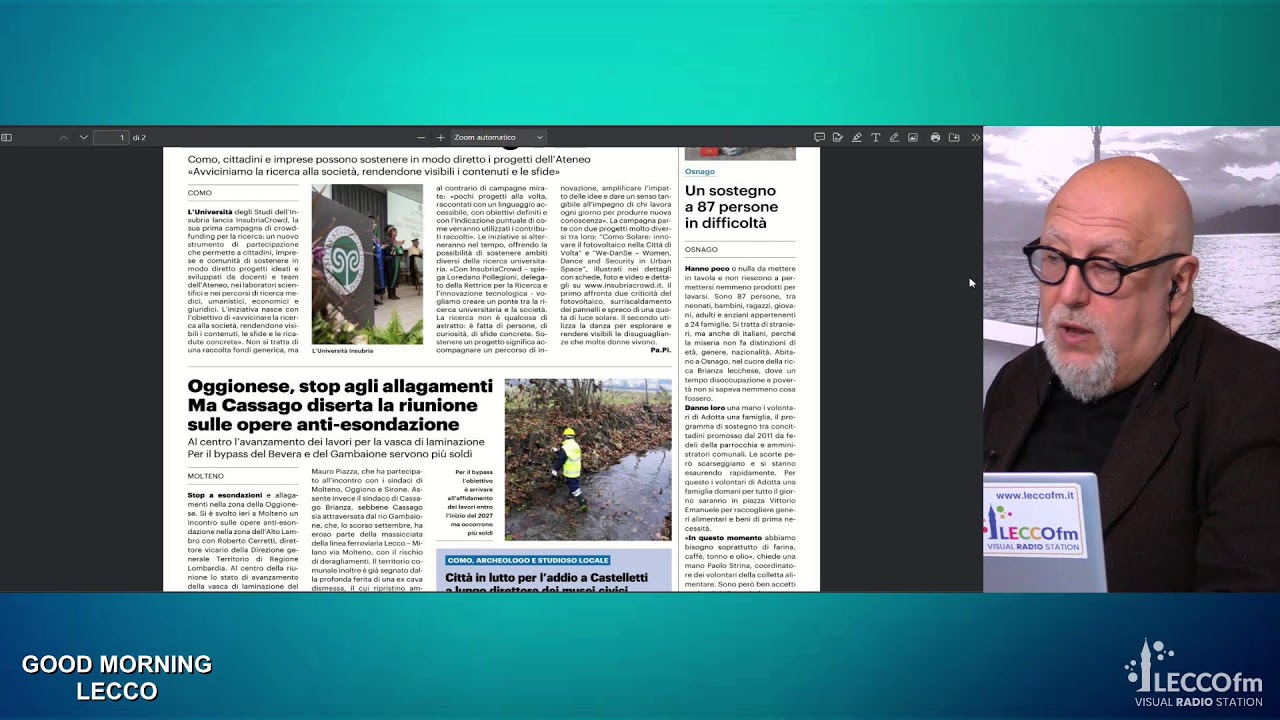
Task: Click the 'Danno loro' paragraph opening
Action: point(705,408)
